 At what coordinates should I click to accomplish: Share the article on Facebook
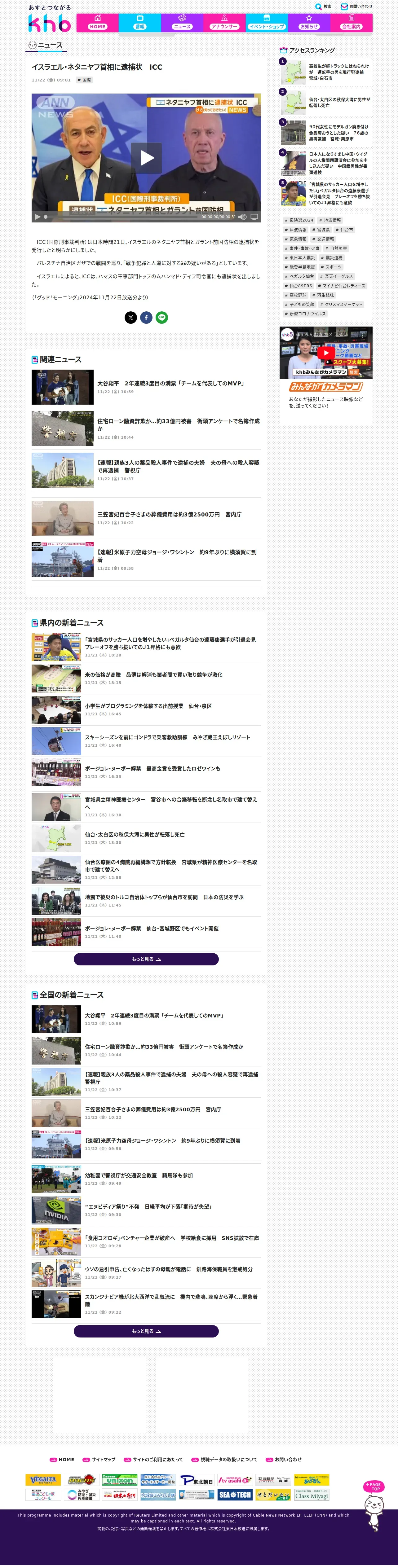coord(146,317)
